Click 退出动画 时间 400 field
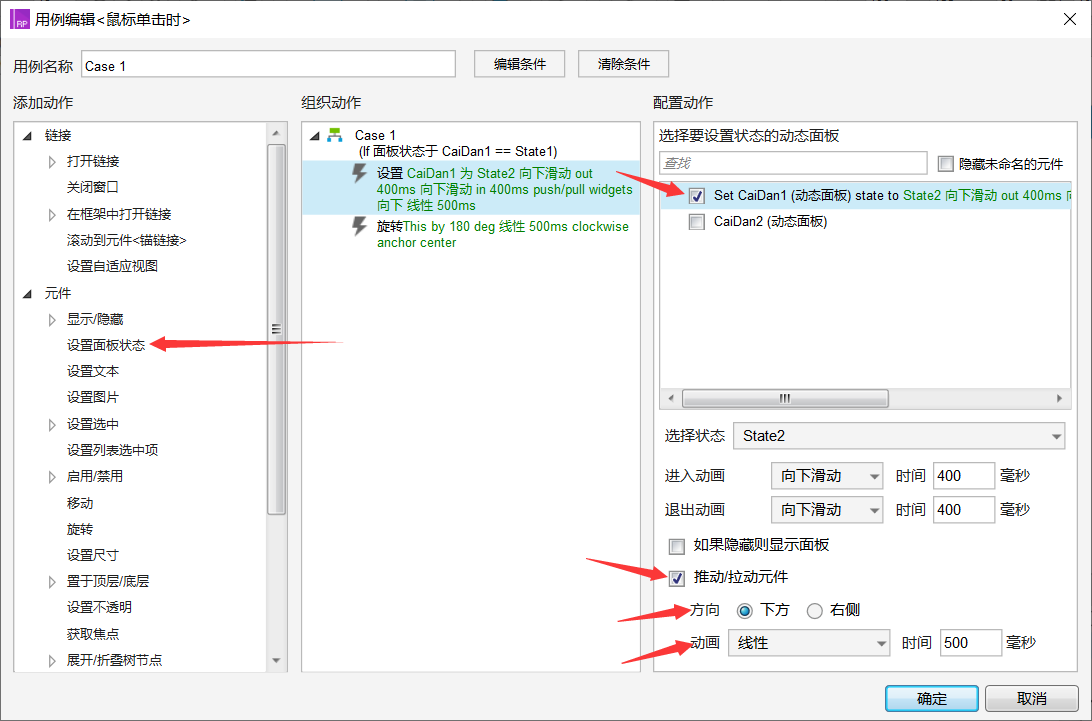This screenshot has width=1092, height=721. (x=964, y=510)
